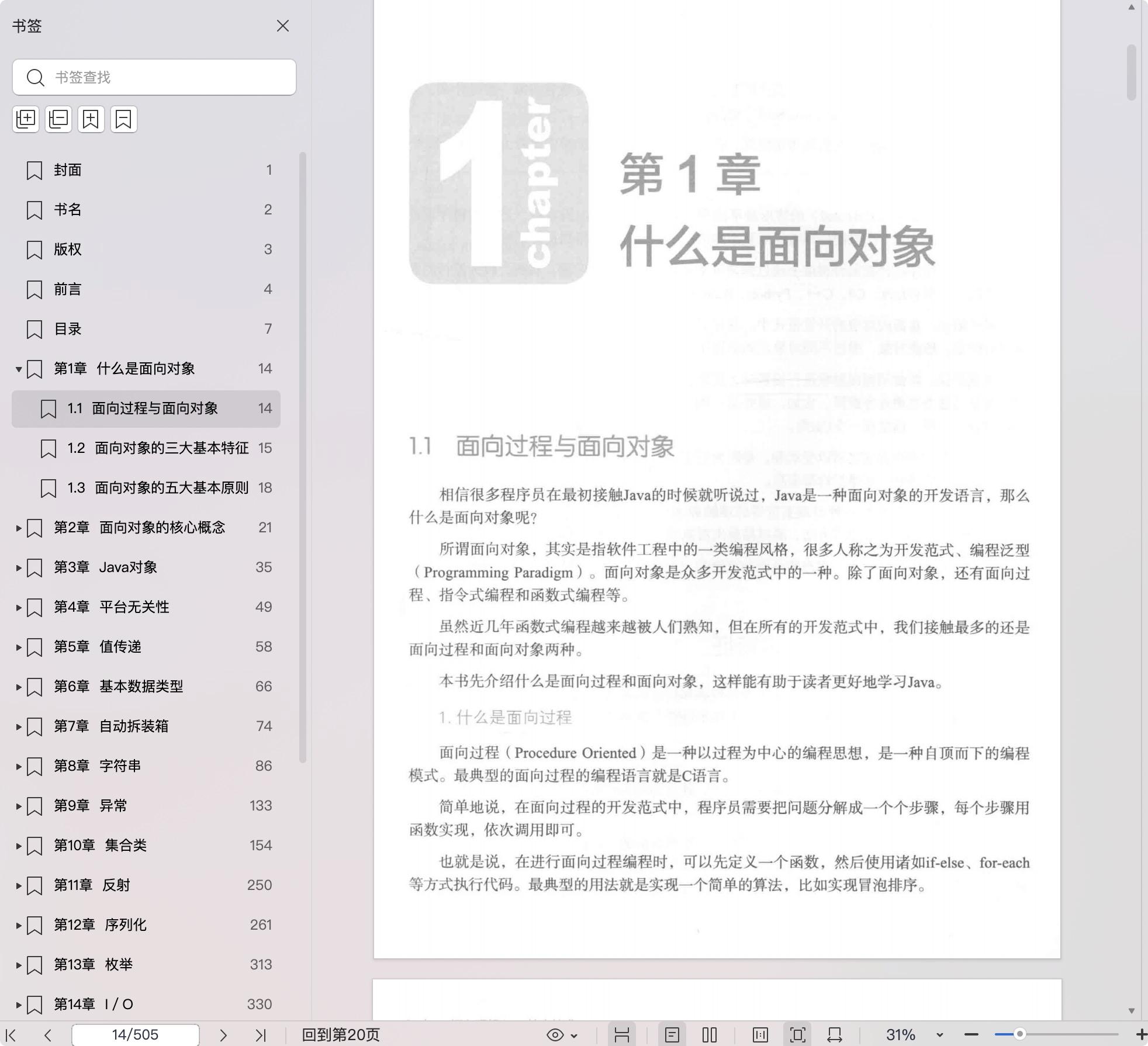Click the bookmark panel vertical scrollbar
This screenshot has width=1148, height=1046.
(x=303, y=457)
